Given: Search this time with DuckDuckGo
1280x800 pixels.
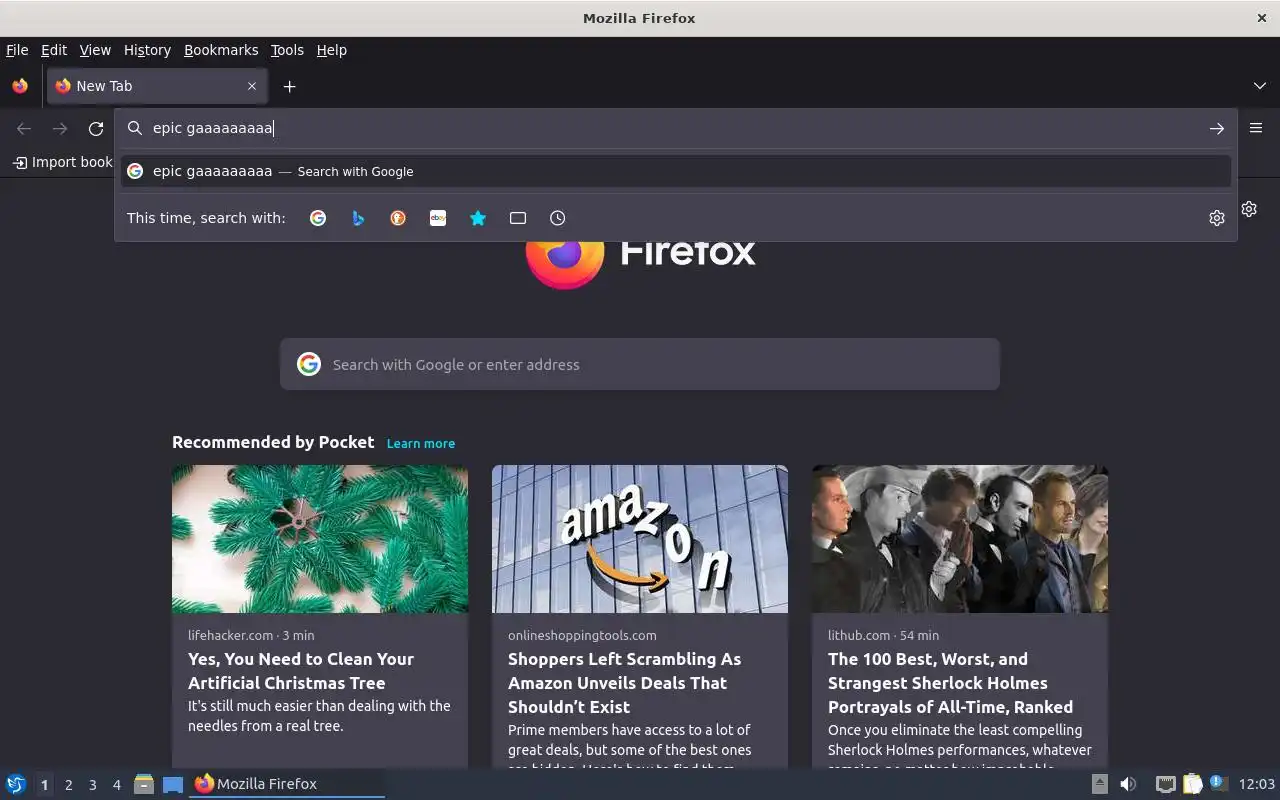Looking at the screenshot, I should 398,218.
